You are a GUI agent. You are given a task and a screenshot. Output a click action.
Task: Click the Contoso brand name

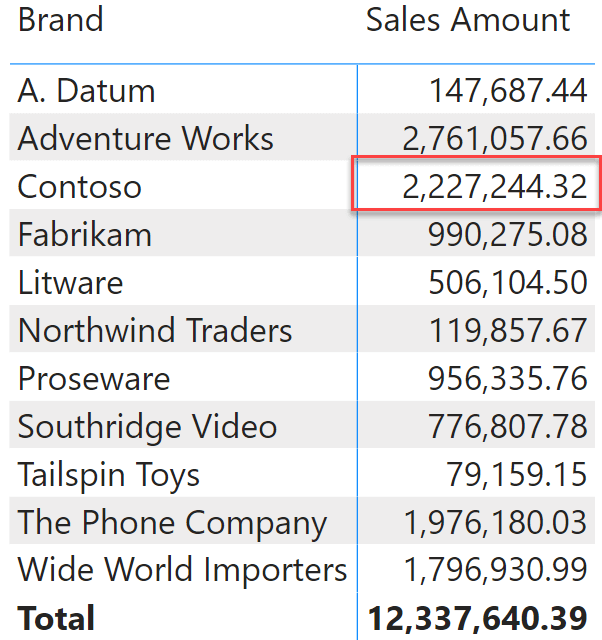[80, 187]
